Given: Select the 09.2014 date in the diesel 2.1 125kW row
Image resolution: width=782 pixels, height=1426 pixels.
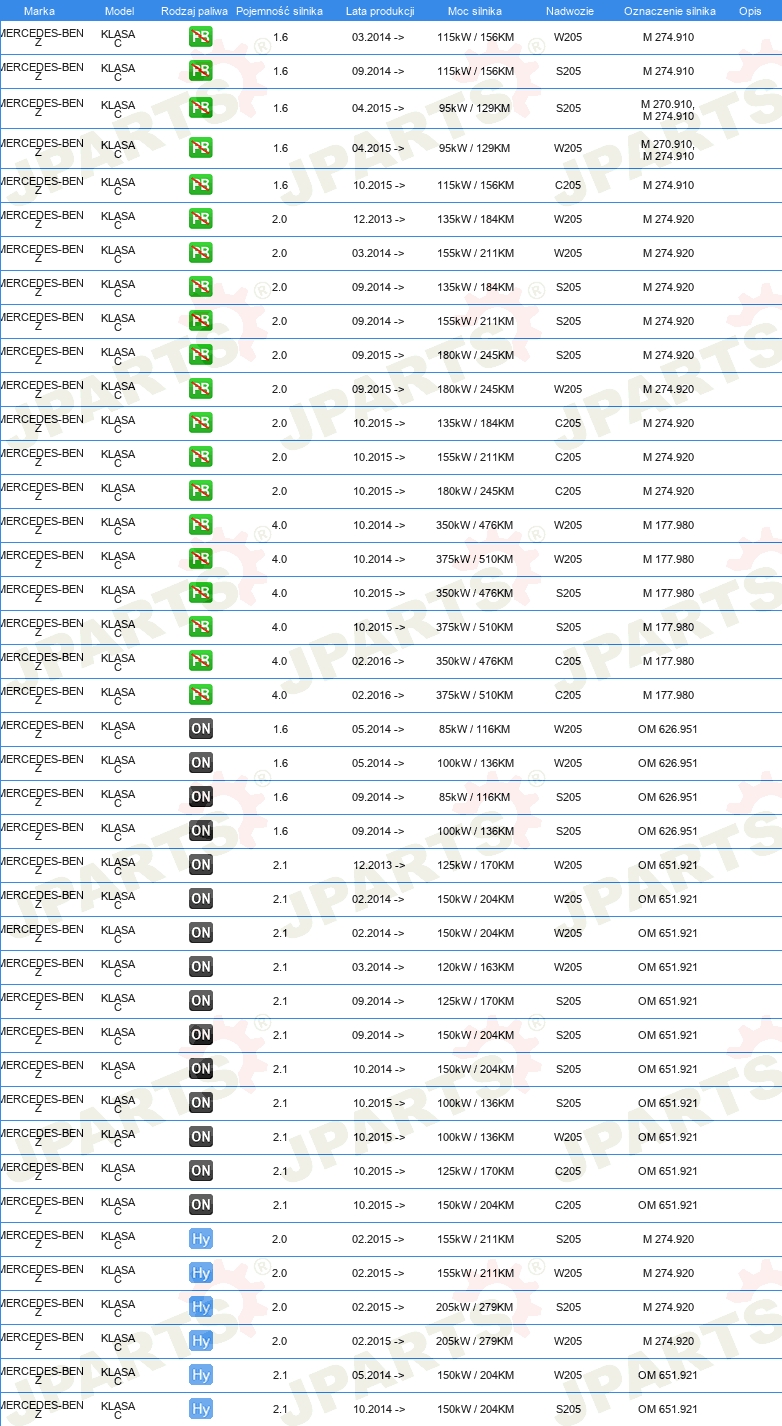Looking at the screenshot, I should click(x=378, y=1001).
